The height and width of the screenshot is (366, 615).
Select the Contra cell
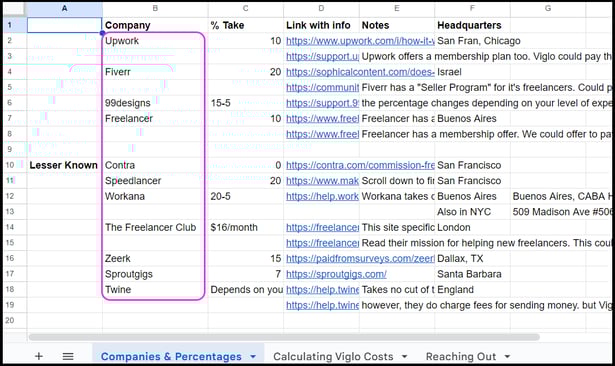(x=155, y=165)
